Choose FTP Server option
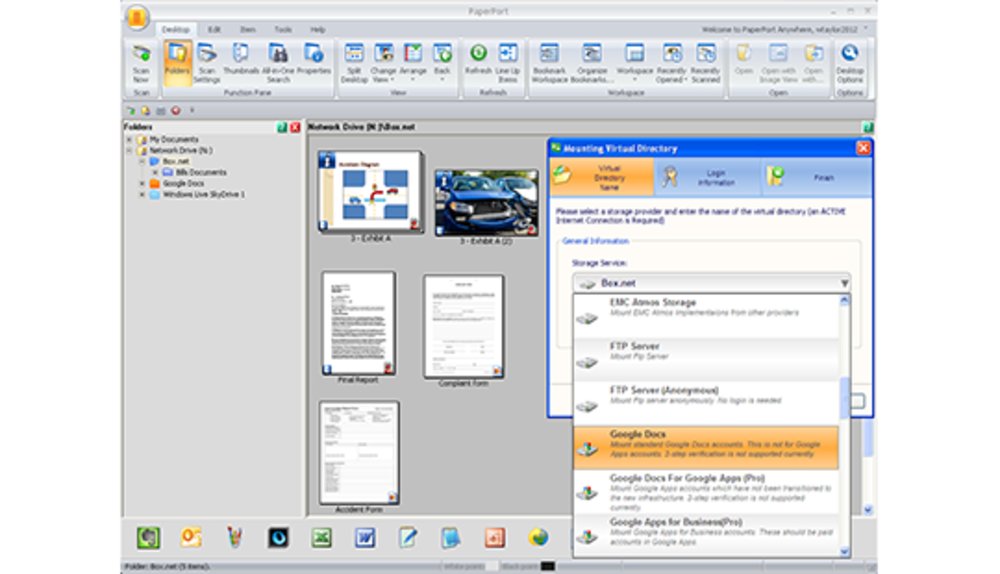This screenshot has height=574, width=1000. click(706, 359)
